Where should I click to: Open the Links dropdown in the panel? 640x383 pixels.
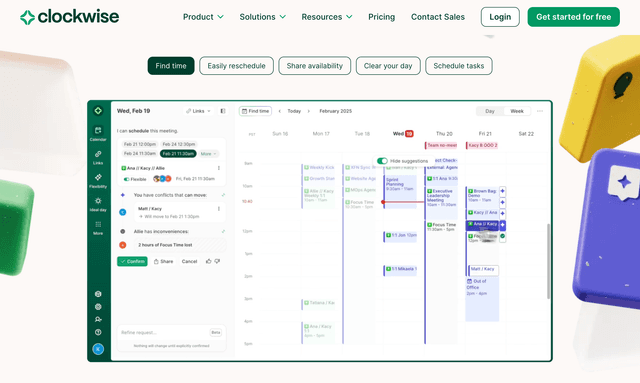(199, 111)
